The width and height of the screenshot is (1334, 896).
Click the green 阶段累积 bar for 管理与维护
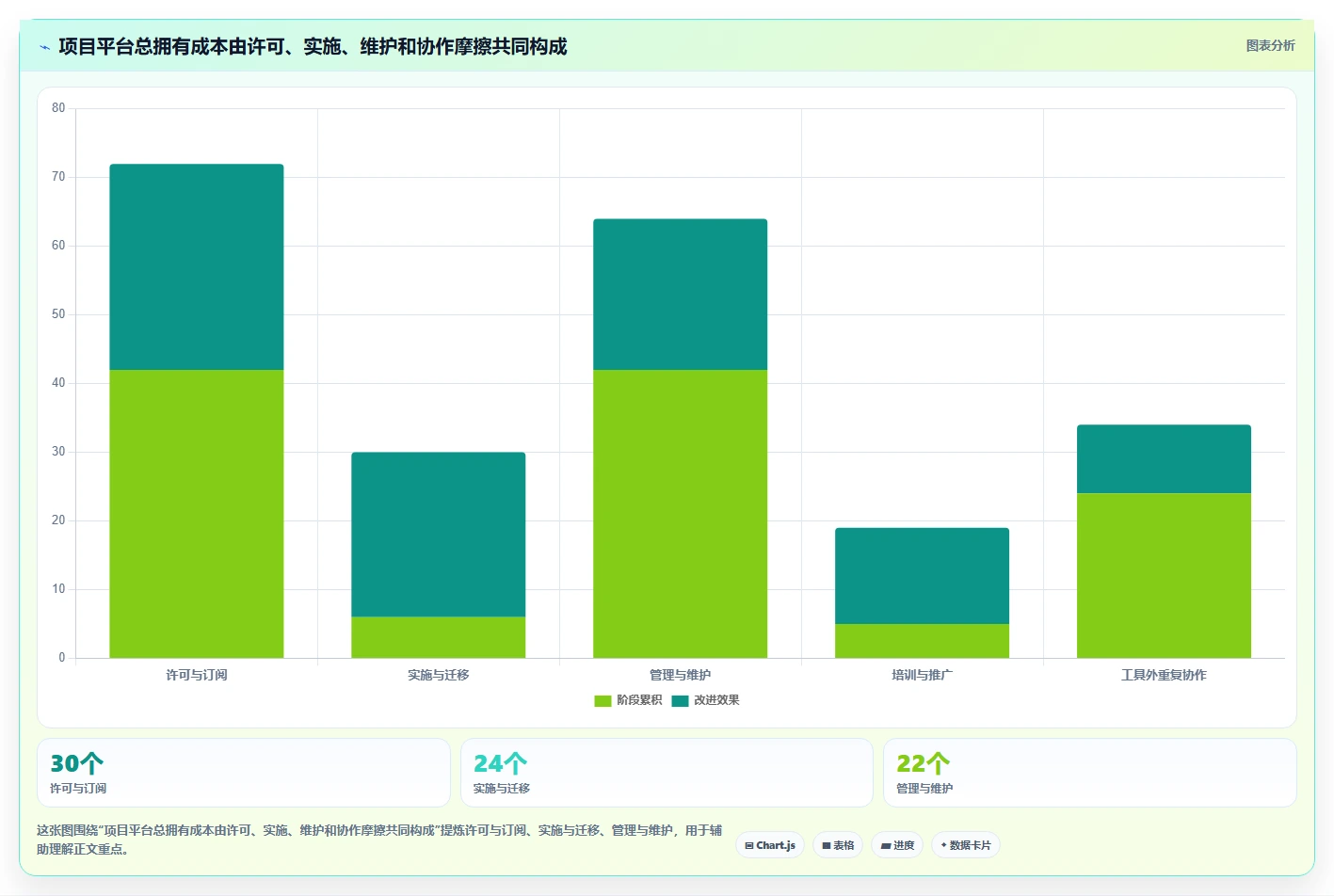pyautogui.click(x=681, y=514)
